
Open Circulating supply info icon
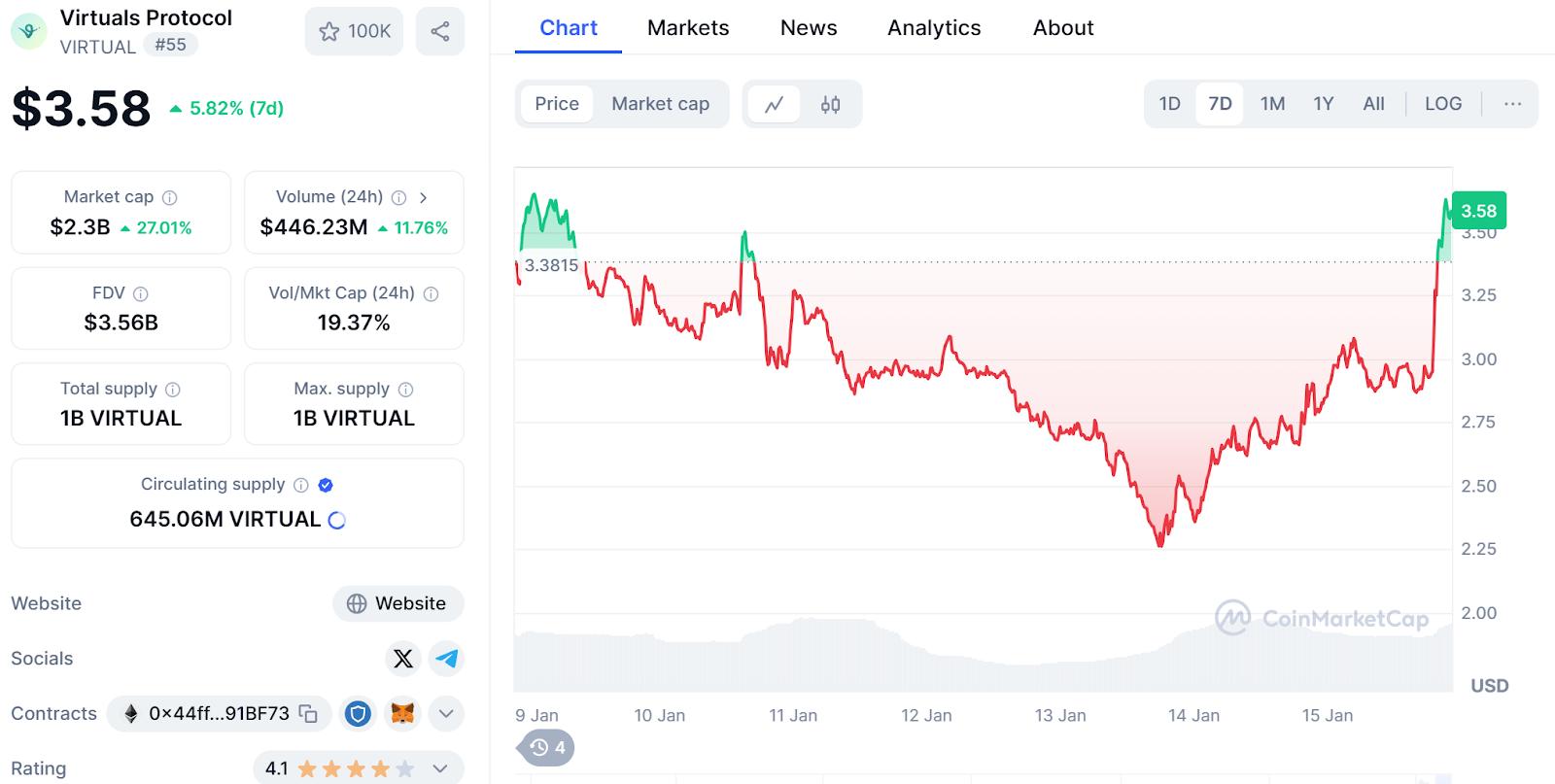(x=301, y=485)
